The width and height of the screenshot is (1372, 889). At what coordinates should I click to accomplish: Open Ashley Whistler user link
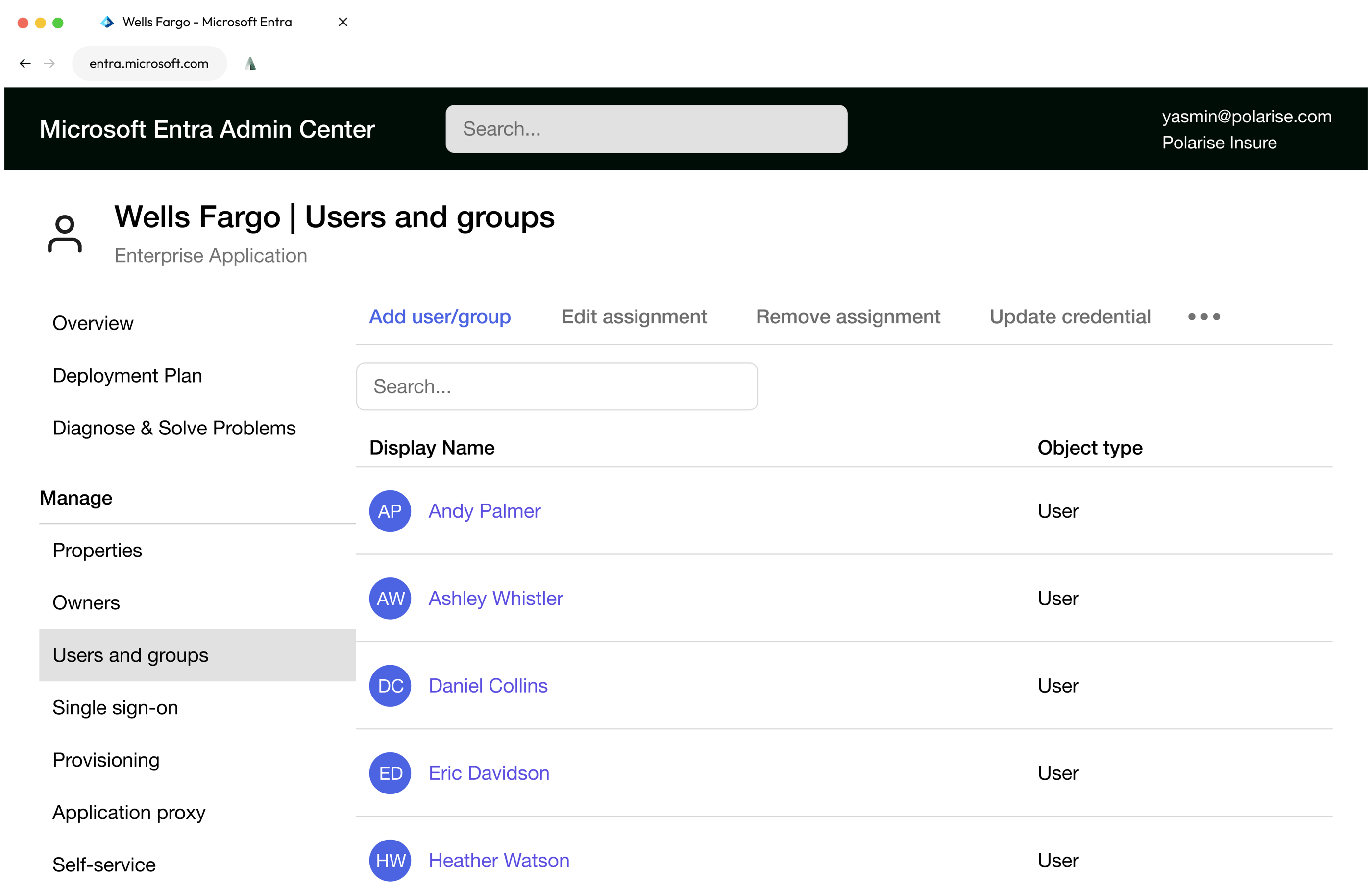click(x=496, y=598)
